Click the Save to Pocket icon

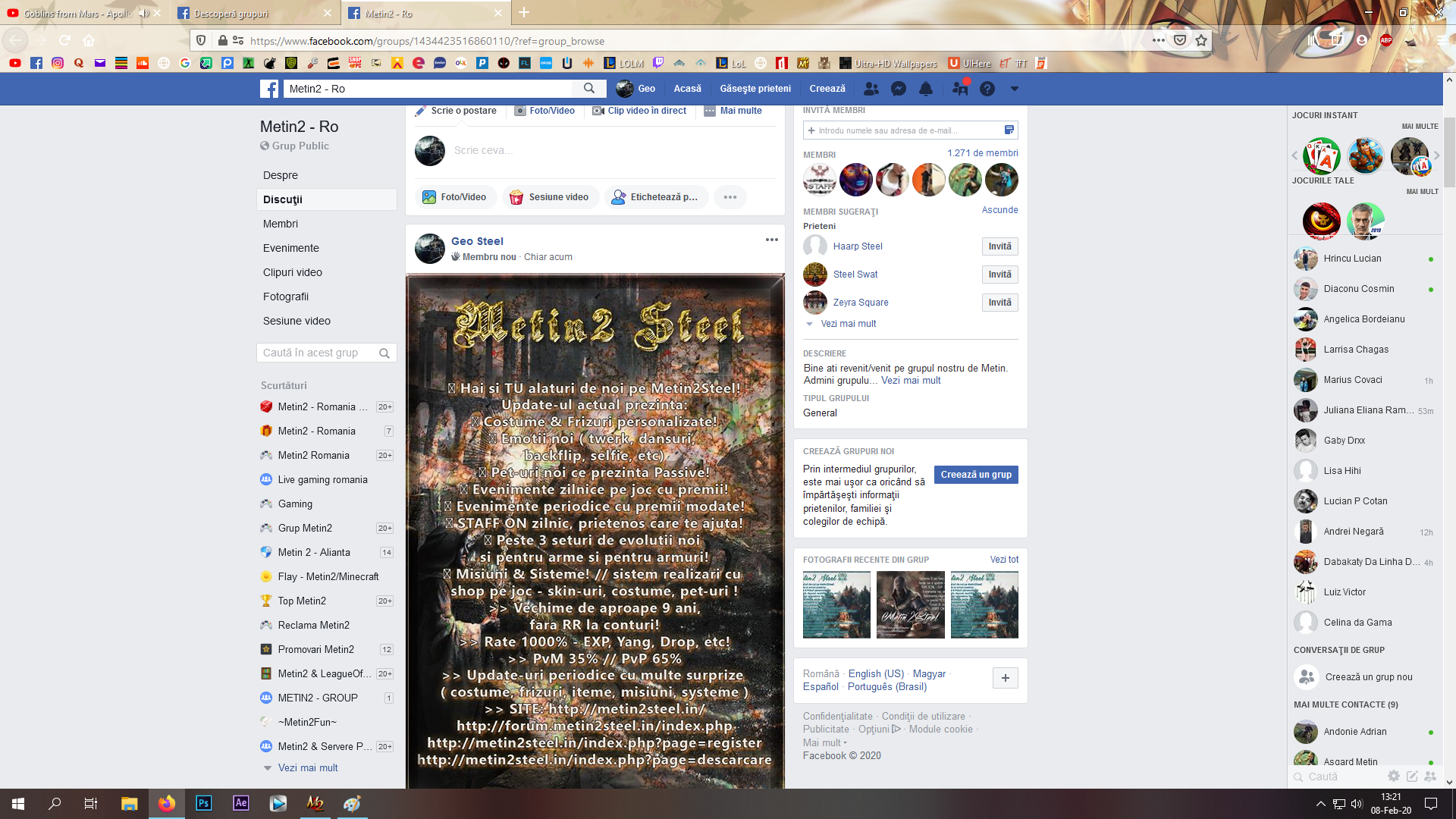click(x=1180, y=40)
